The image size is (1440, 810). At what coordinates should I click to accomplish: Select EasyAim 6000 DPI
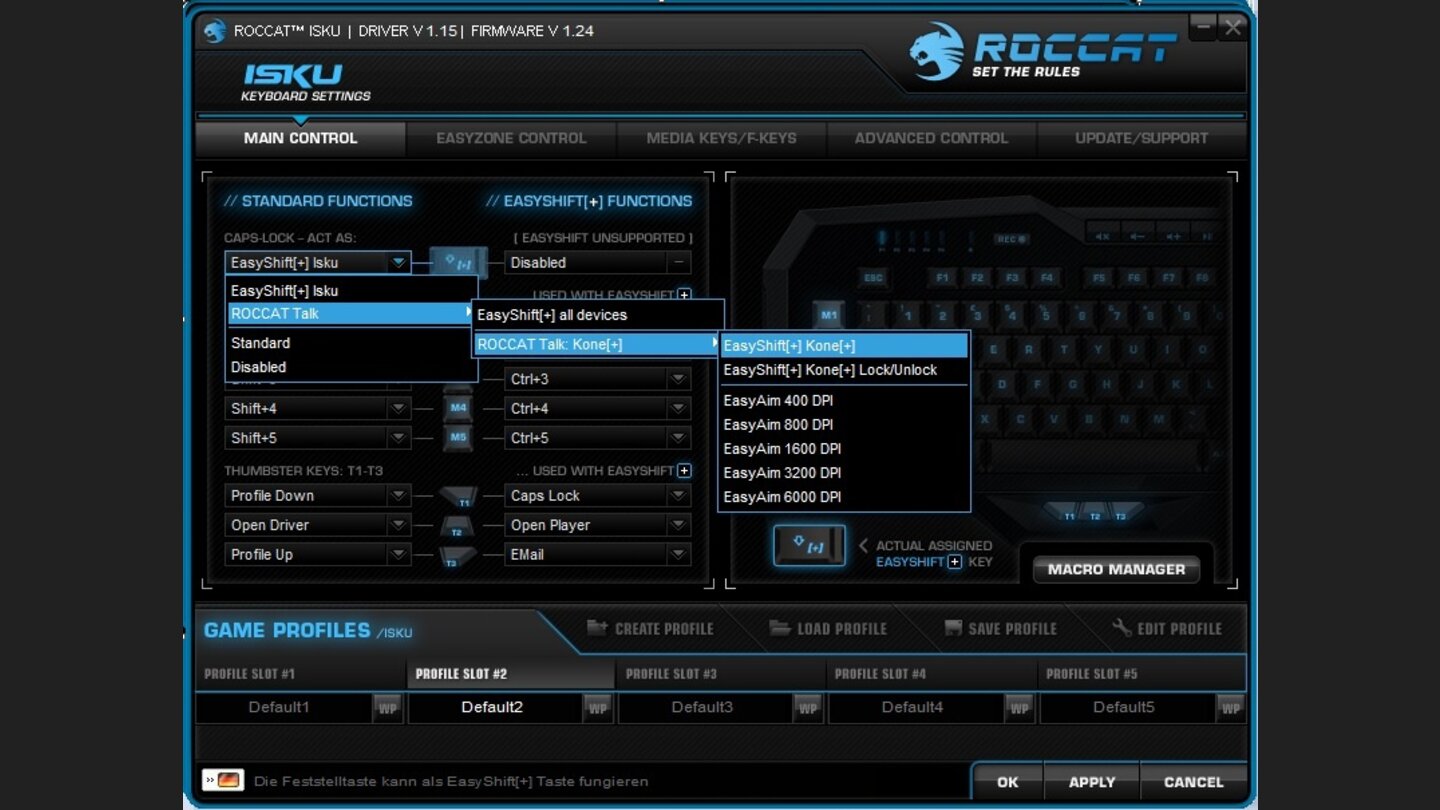point(844,497)
